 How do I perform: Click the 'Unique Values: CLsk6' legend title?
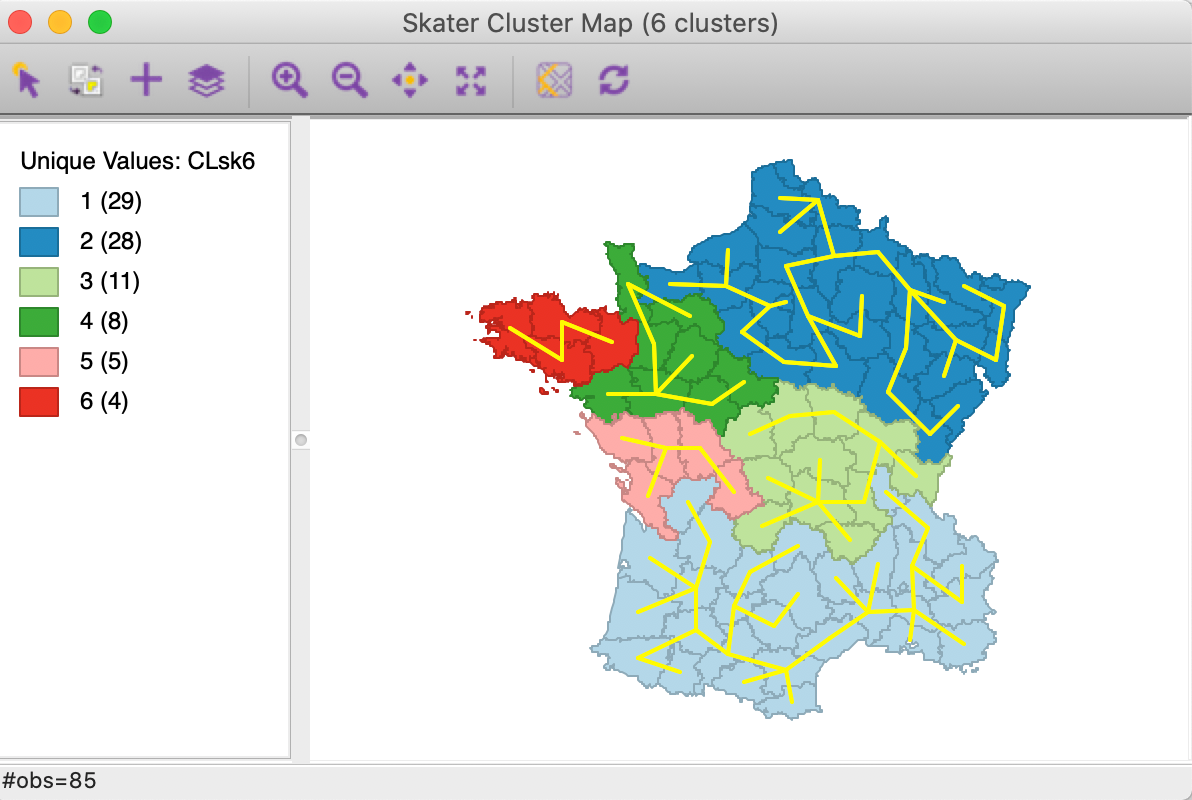[138, 161]
